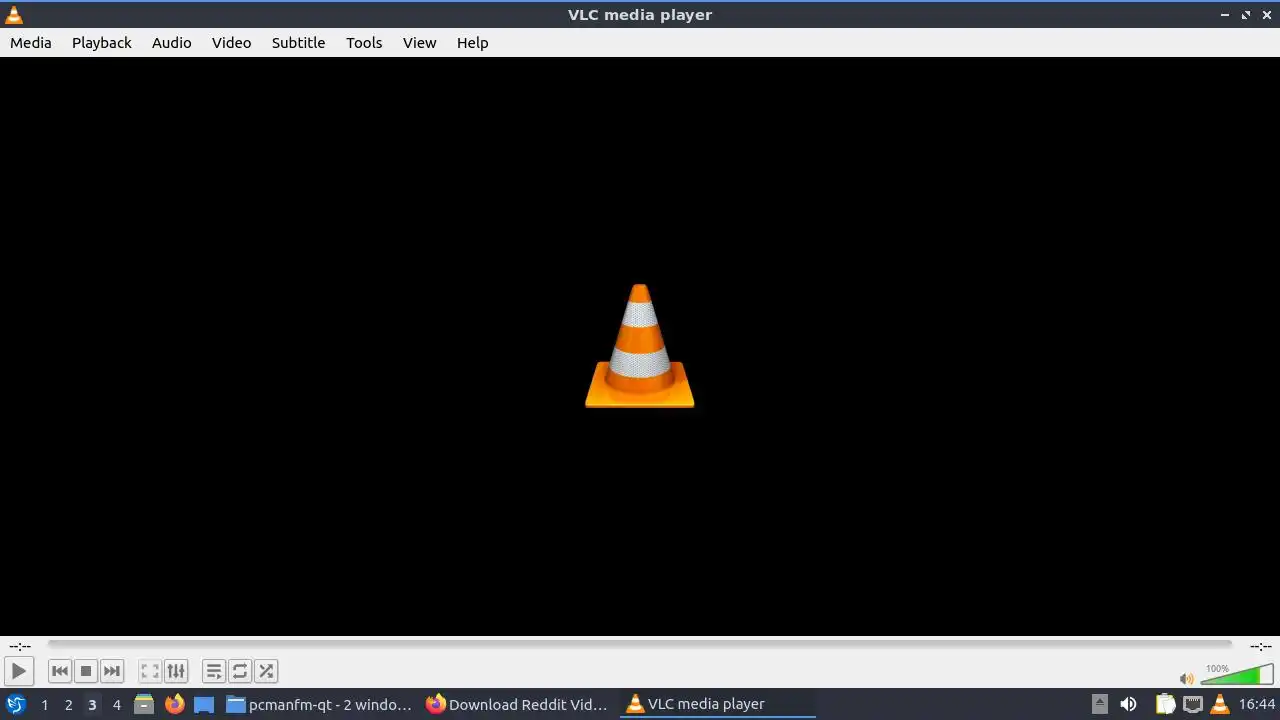Open the View menu
Viewport: 1280px width, 720px height.
click(420, 42)
